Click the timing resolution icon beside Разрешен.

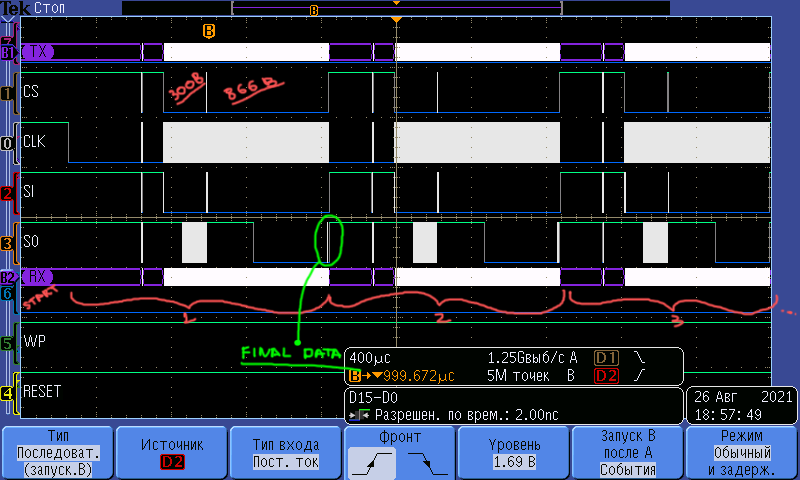point(360,415)
